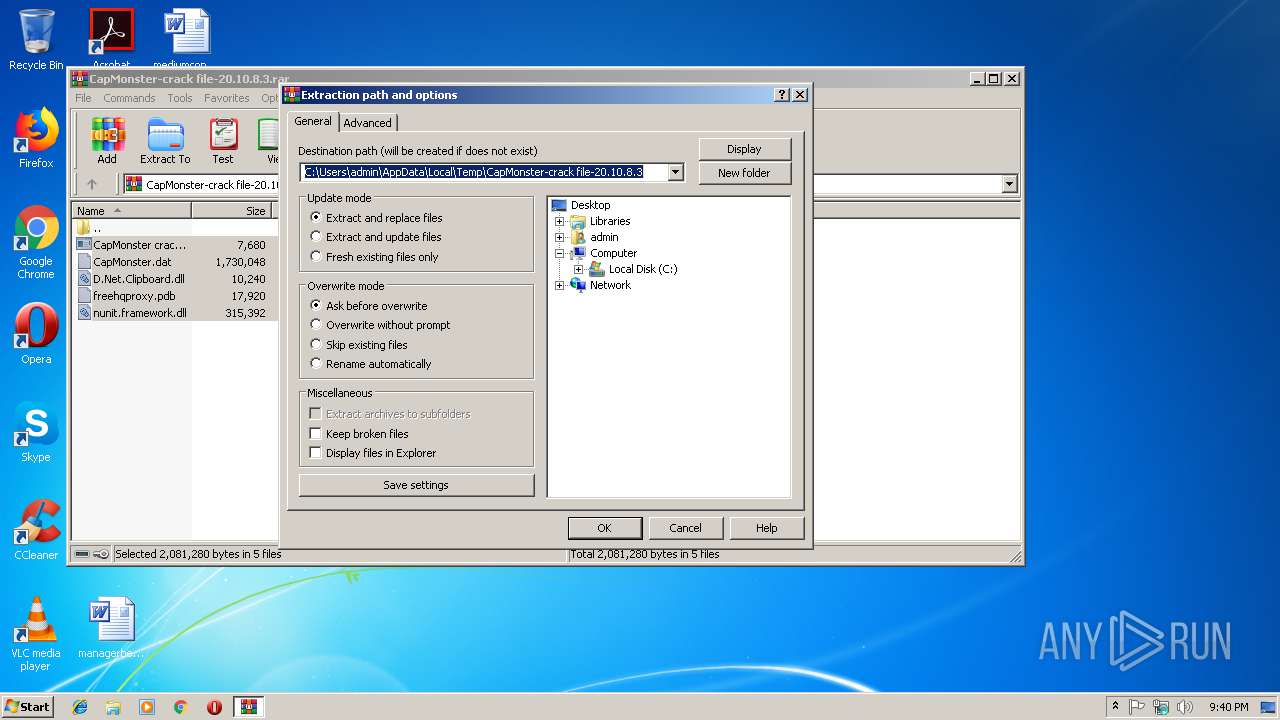Click the New folder button

tap(744, 173)
